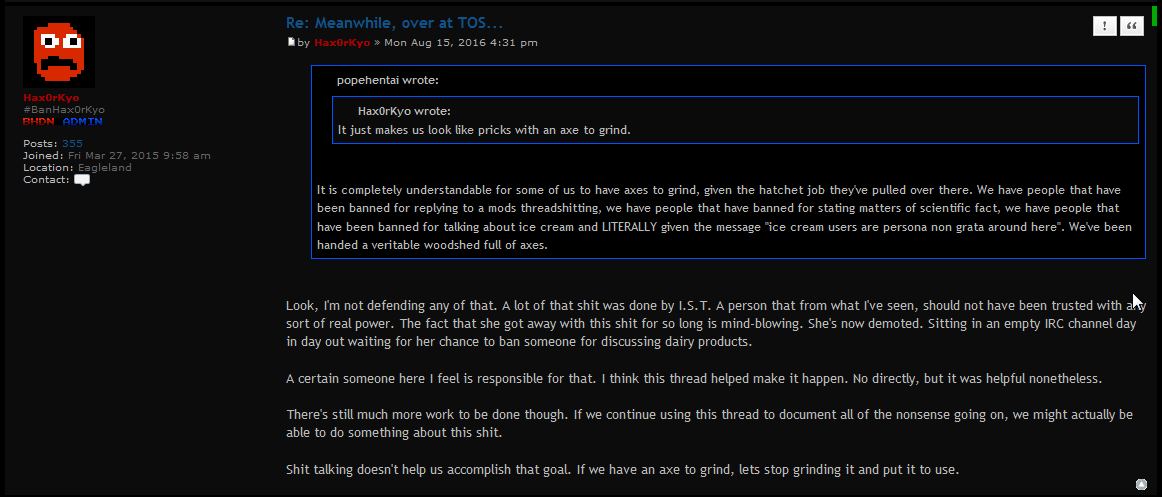Click the BHDN ADMIN rank badge
The height and width of the screenshot is (497, 1162).
click(62, 121)
